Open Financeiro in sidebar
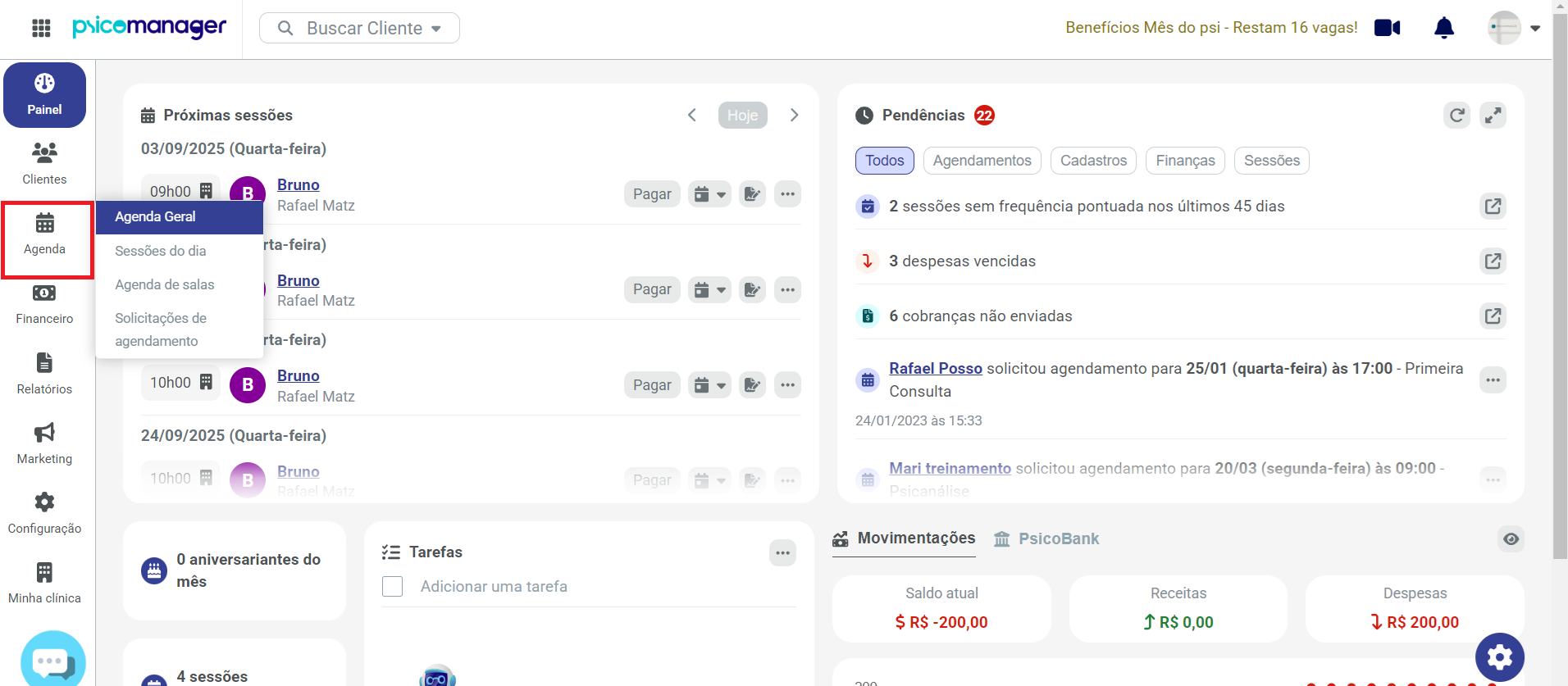This screenshot has height=686, width=1568. [x=44, y=305]
